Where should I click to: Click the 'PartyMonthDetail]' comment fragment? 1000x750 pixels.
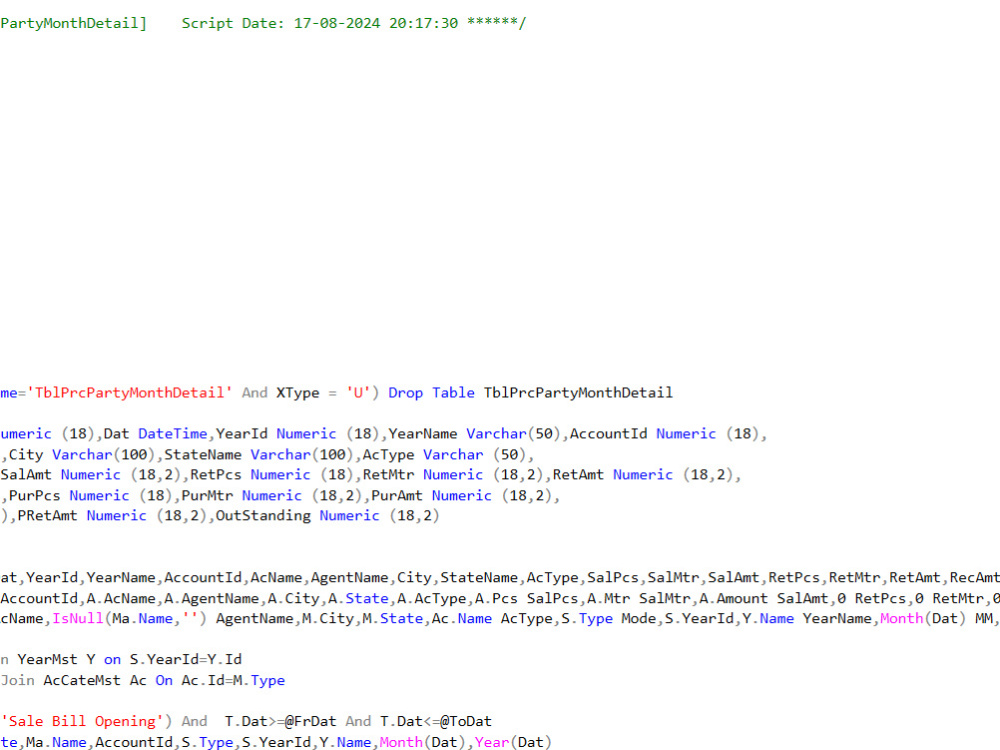(73, 24)
